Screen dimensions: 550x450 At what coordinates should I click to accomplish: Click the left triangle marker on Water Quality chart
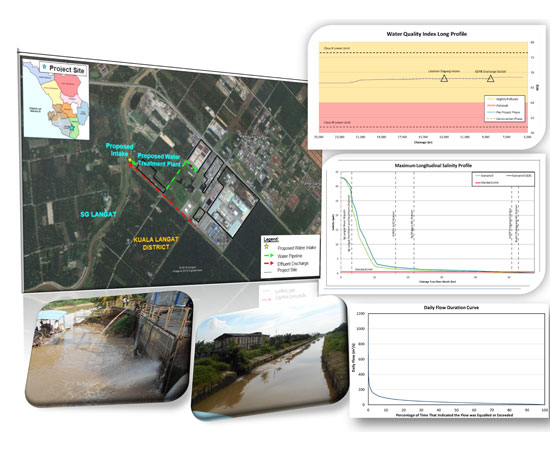tap(444, 78)
